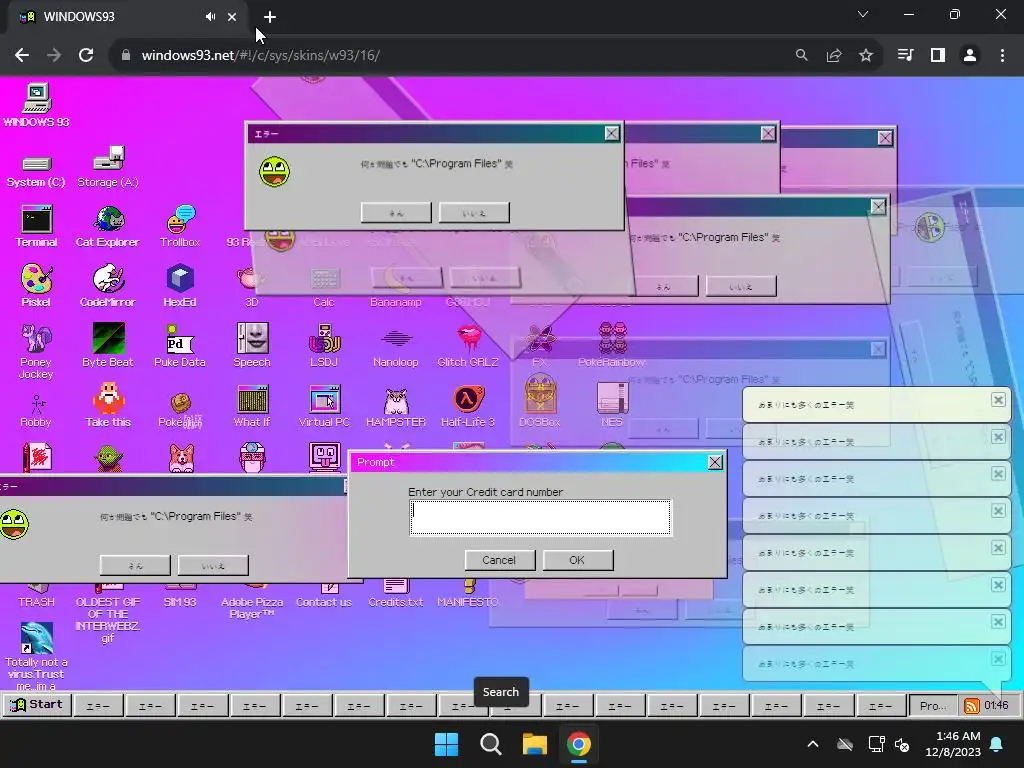
Task: Open System (C:) drive icon
Action: [x=36, y=170]
